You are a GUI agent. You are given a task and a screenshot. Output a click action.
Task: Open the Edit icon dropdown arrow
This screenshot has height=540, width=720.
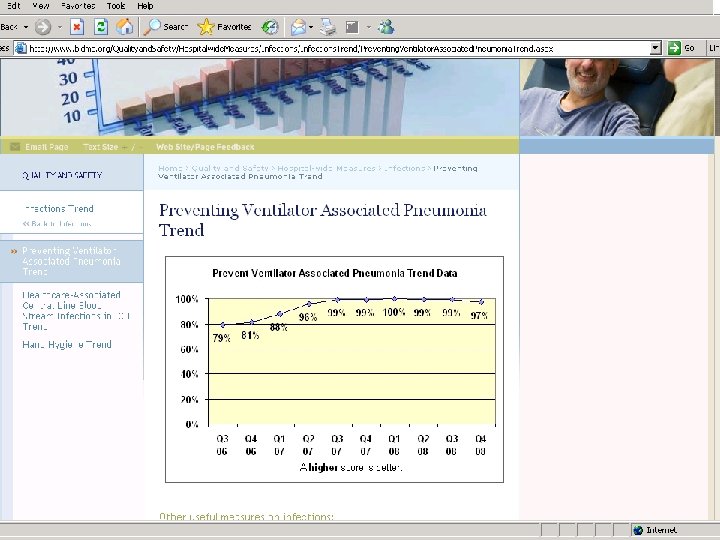[x=368, y=27]
